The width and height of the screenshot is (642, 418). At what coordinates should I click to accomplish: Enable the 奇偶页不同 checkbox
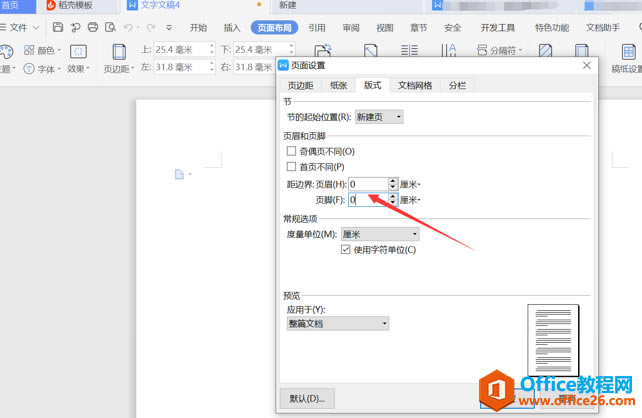click(x=292, y=151)
